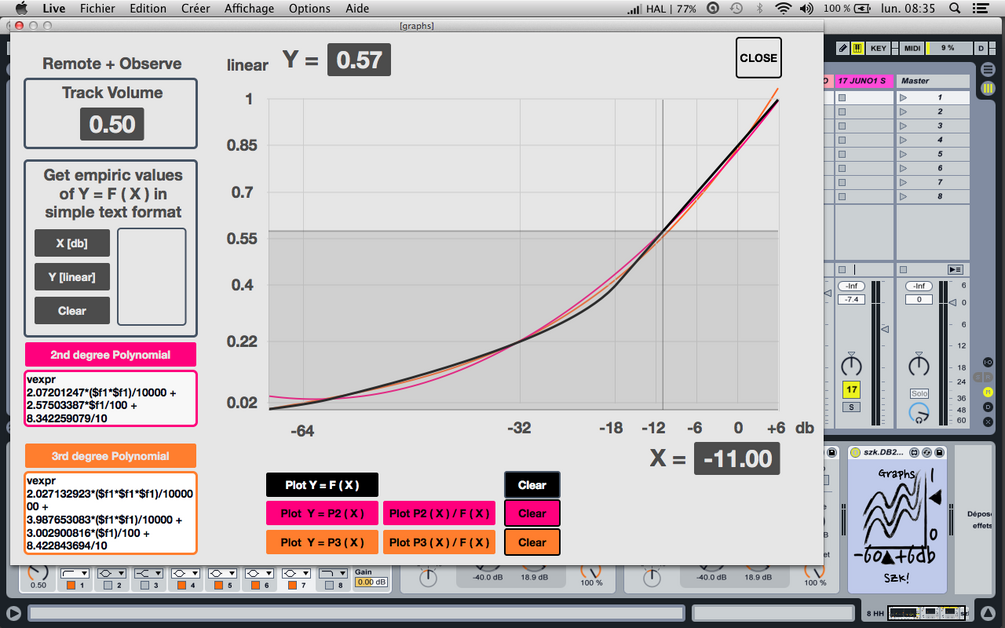
Task: Toggle crossfader section (X icon)
Action: (x=988, y=422)
